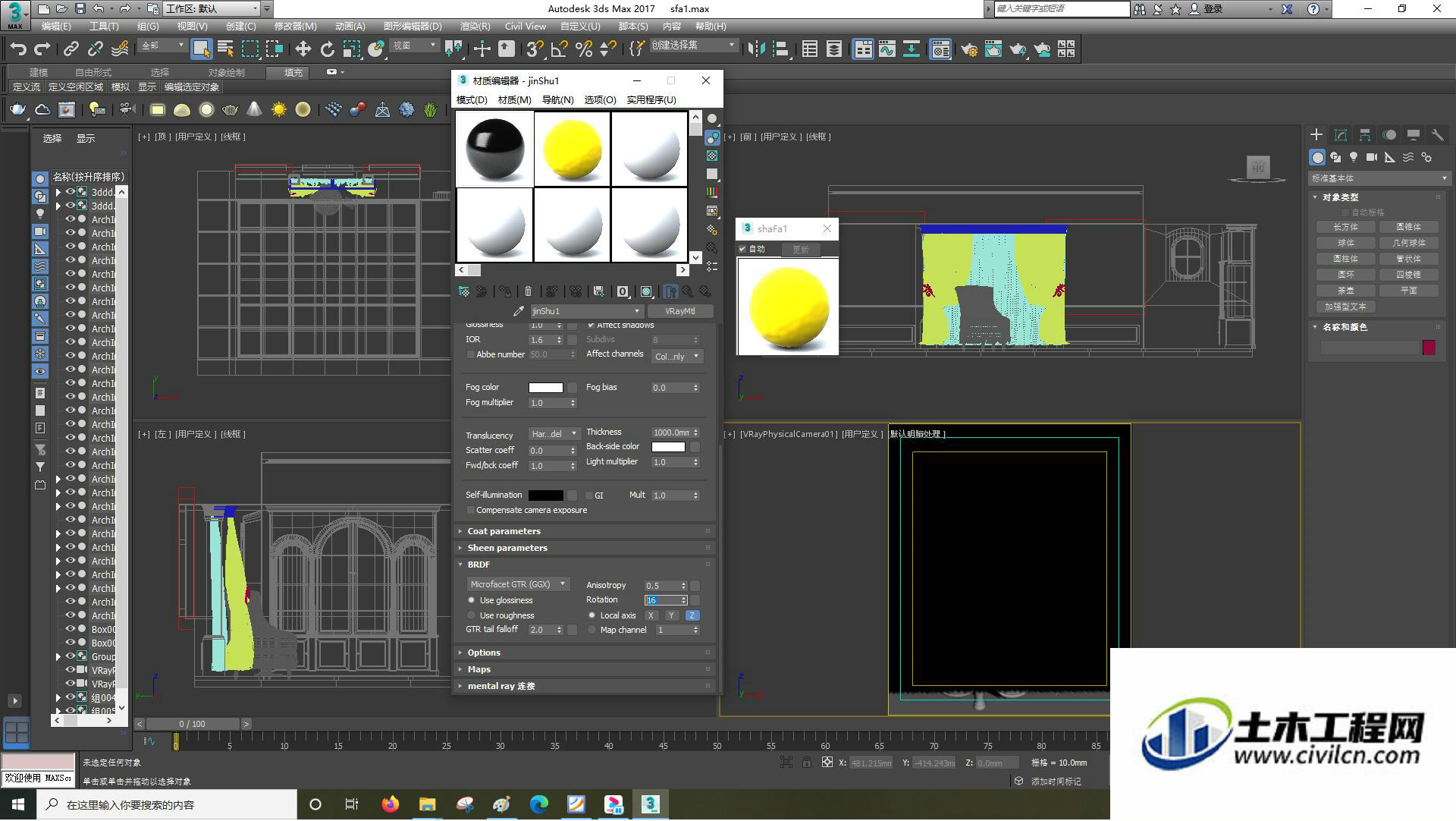Open the Affect channels dropdown
Image resolution: width=1456 pixels, height=821 pixels.
click(x=676, y=357)
